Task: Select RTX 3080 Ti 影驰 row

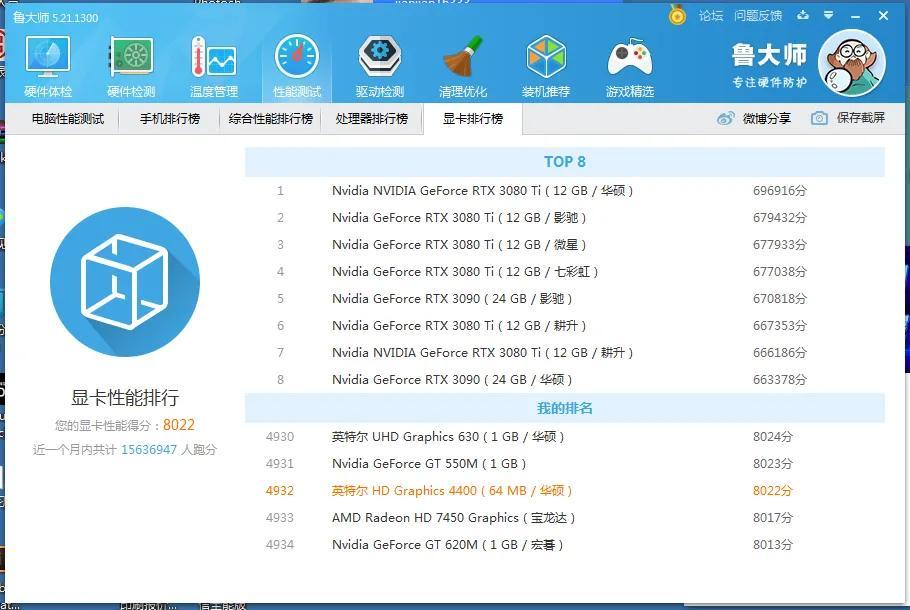Action: [565, 218]
